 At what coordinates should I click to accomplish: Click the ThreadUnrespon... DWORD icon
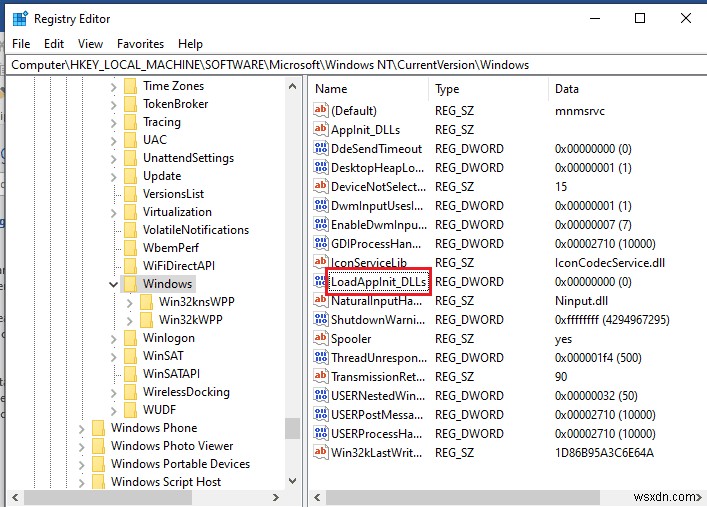(321, 357)
